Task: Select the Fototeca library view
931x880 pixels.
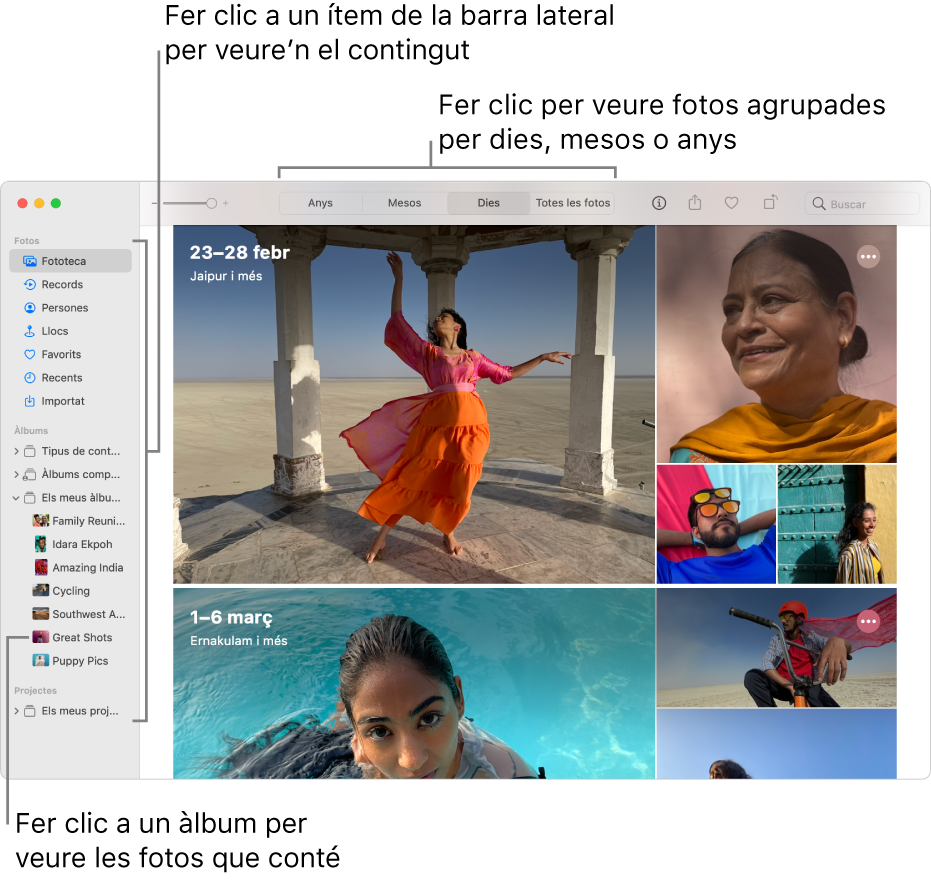Action: click(x=64, y=260)
